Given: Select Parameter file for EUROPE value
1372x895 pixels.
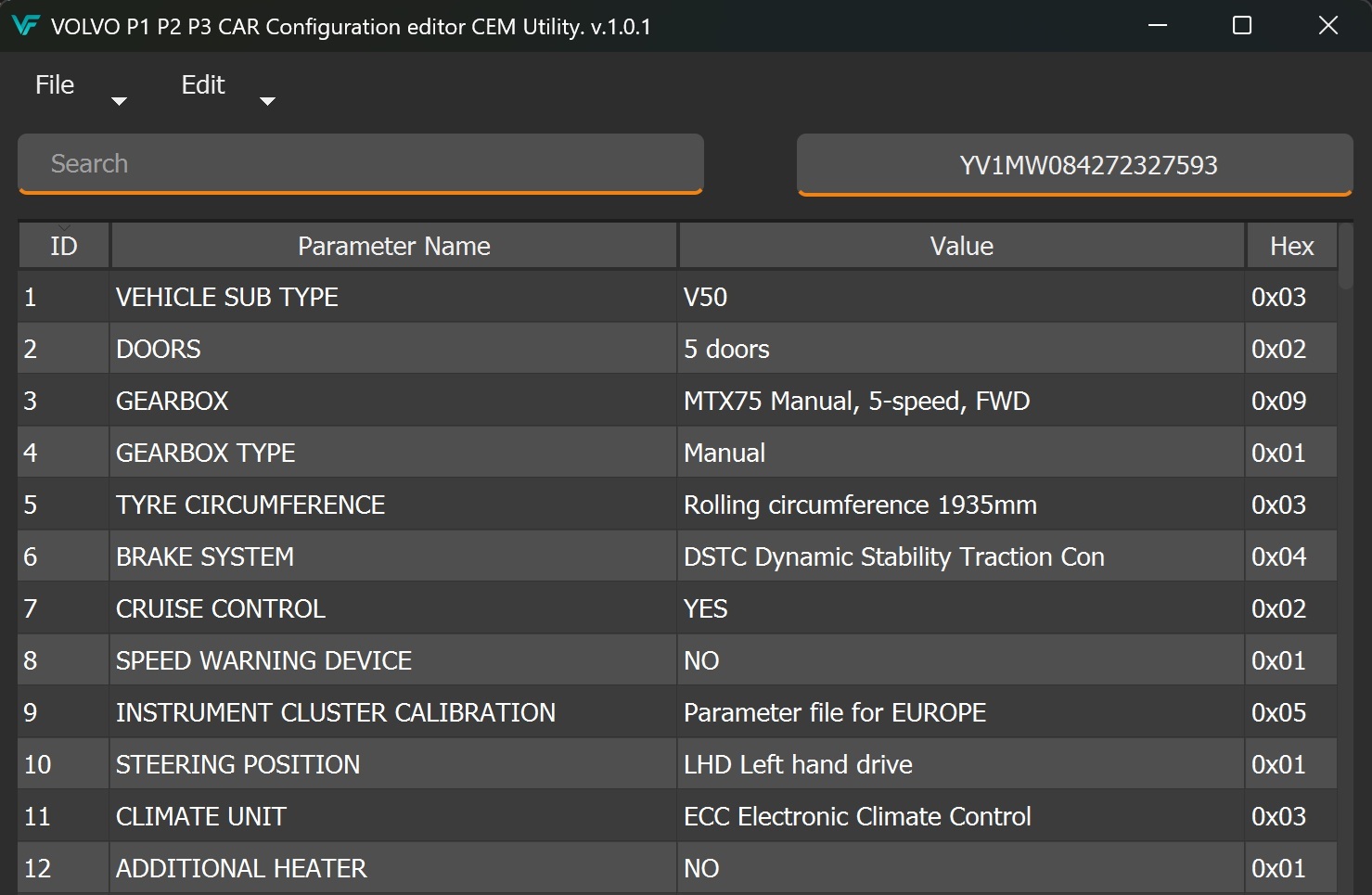Looking at the screenshot, I should (961, 712).
